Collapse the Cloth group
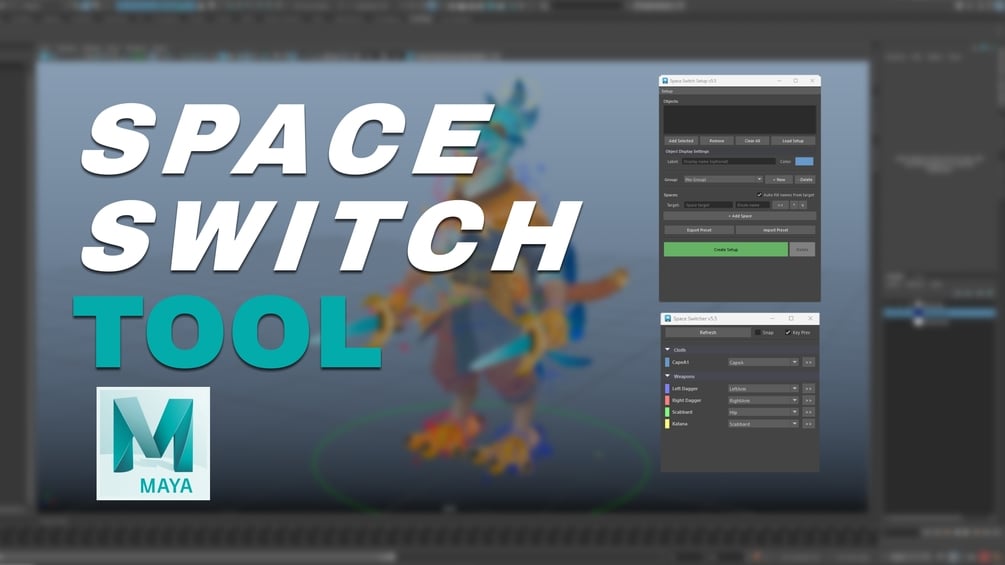This screenshot has width=1005, height=565. pos(667,350)
